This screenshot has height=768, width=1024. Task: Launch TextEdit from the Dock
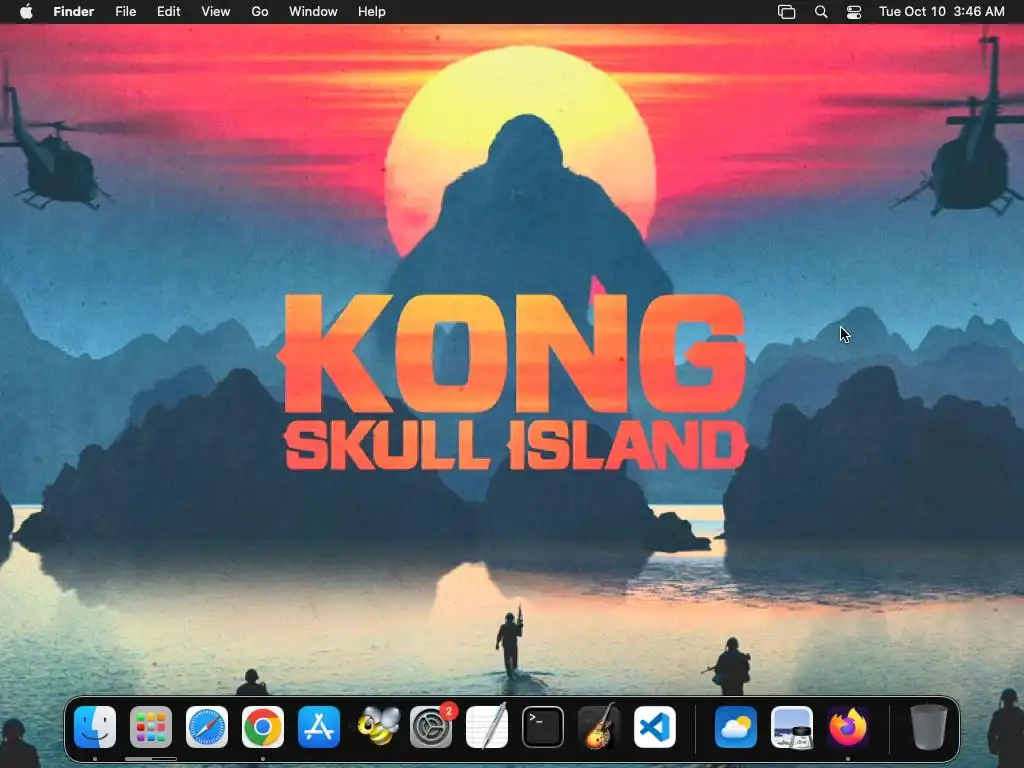coord(487,727)
